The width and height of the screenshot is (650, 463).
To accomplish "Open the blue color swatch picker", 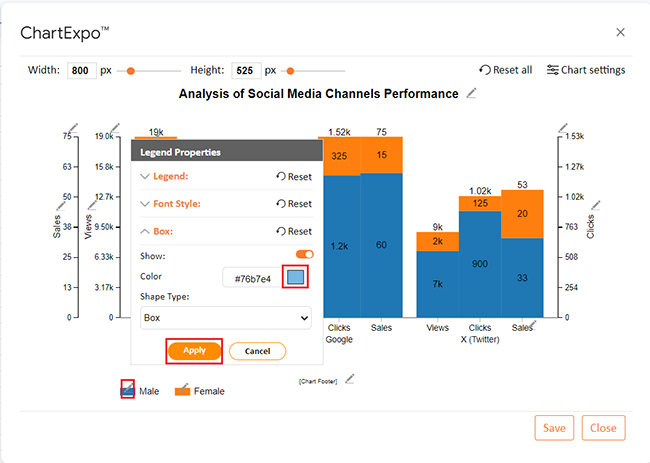I will point(295,277).
